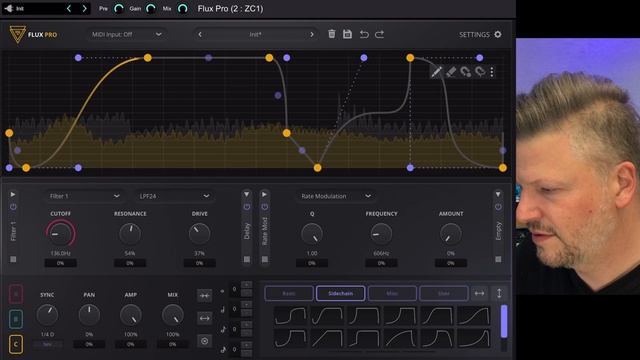Click the first link/snap tool beside the eraser
The height and width of the screenshot is (360, 640).
(466, 72)
